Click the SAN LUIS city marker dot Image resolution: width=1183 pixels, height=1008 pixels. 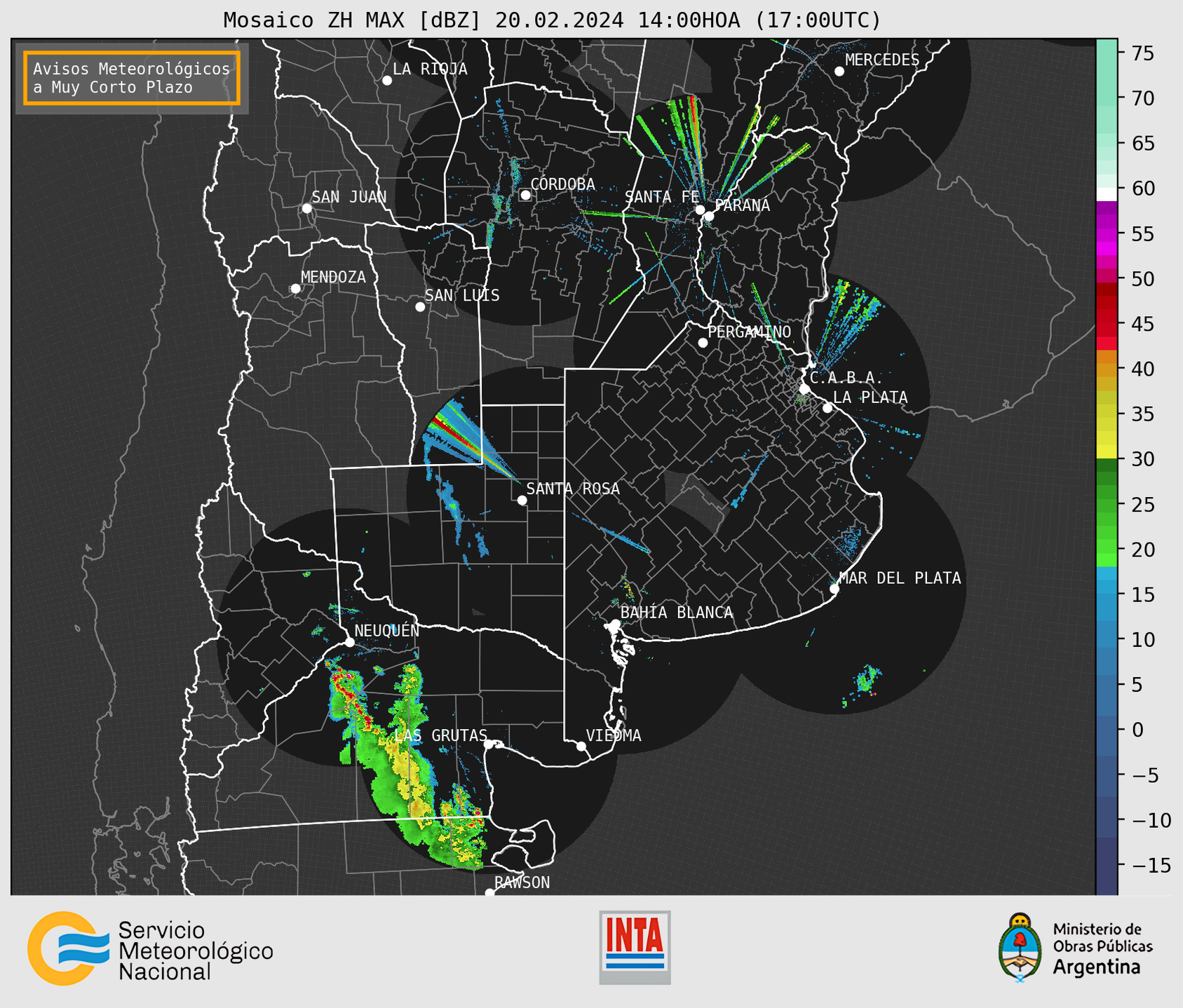(x=420, y=307)
